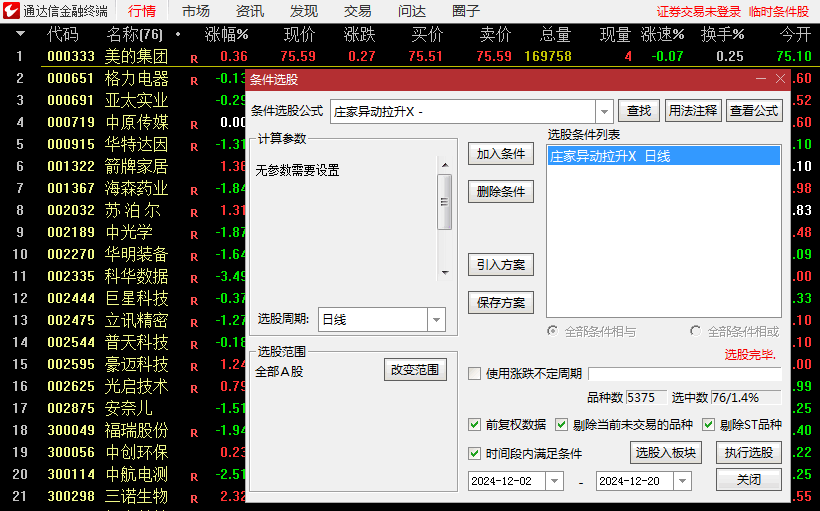Click the 引入方案 button
The image size is (820, 511).
coord(501,265)
